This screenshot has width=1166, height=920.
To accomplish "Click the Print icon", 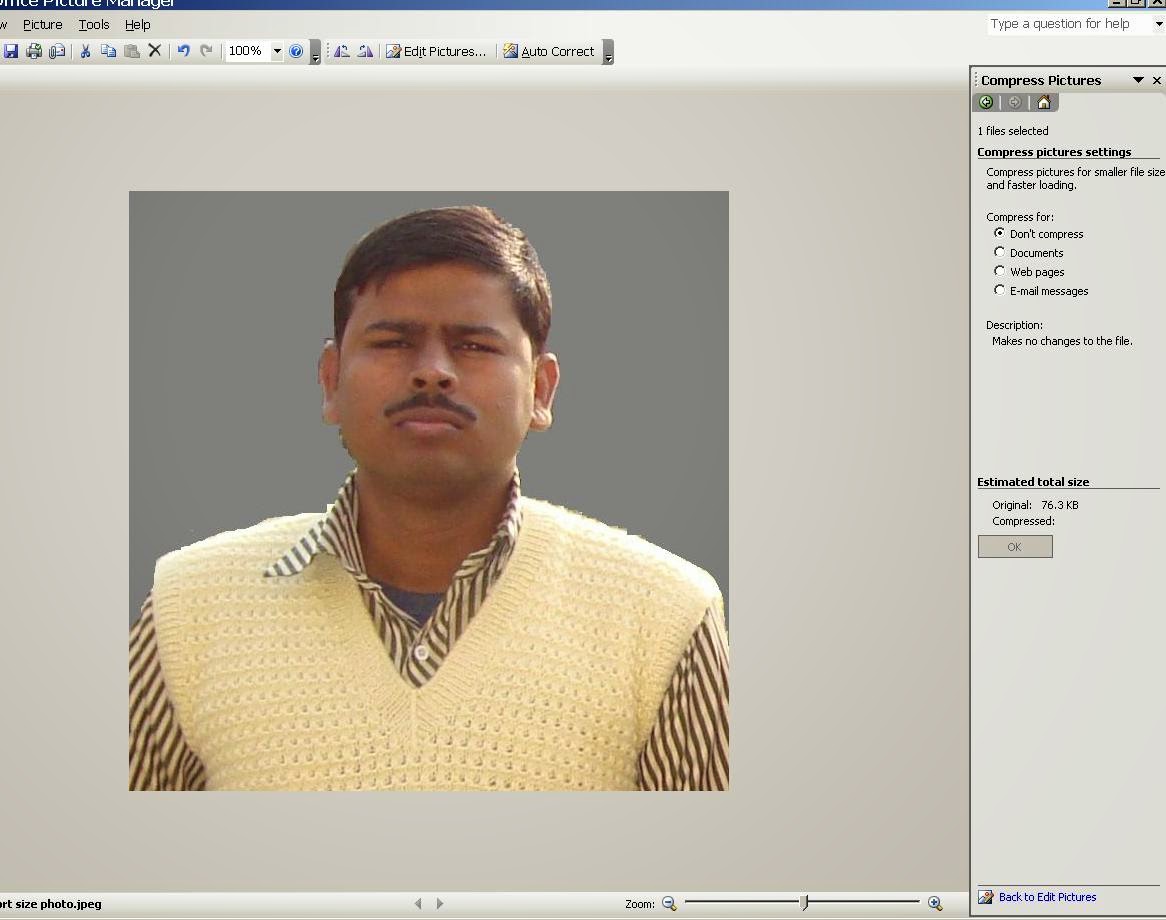I will 34,51.
